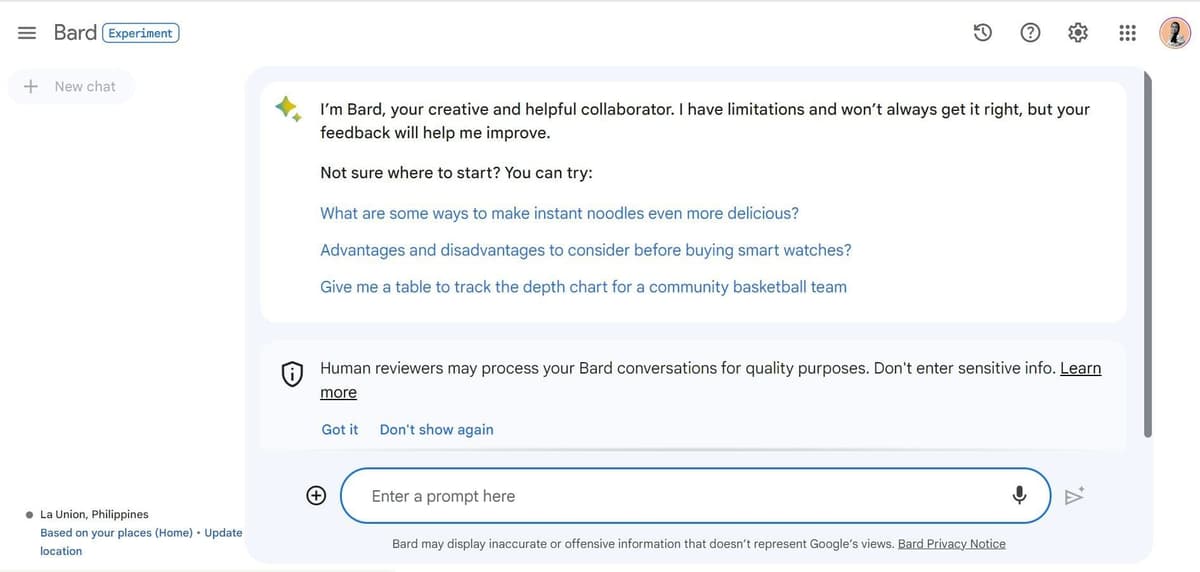Click the plus upload image icon
The height and width of the screenshot is (572, 1200).
click(x=316, y=495)
